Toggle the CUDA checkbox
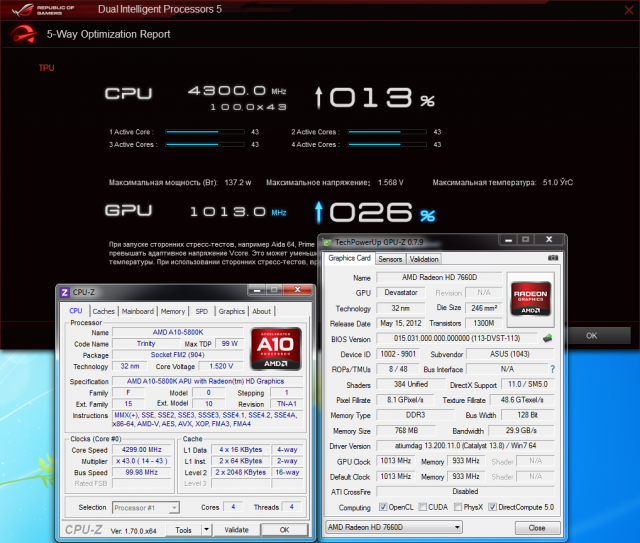Screen dimensions: 640x543 [x=422, y=507]
